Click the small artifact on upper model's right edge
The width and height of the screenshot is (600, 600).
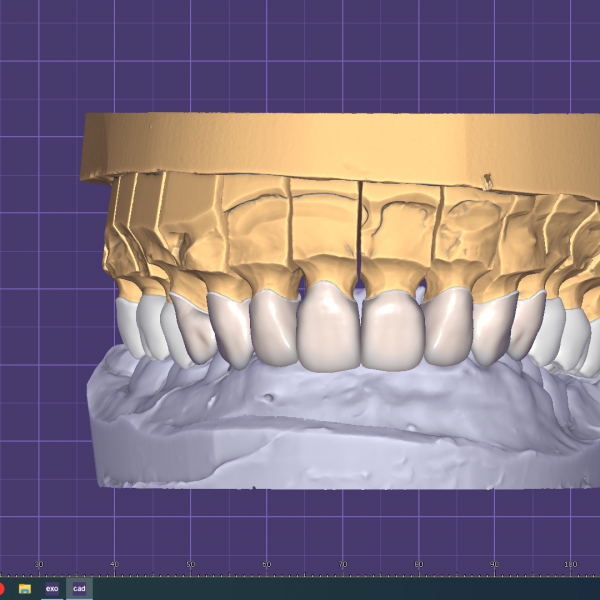[487, 181]
